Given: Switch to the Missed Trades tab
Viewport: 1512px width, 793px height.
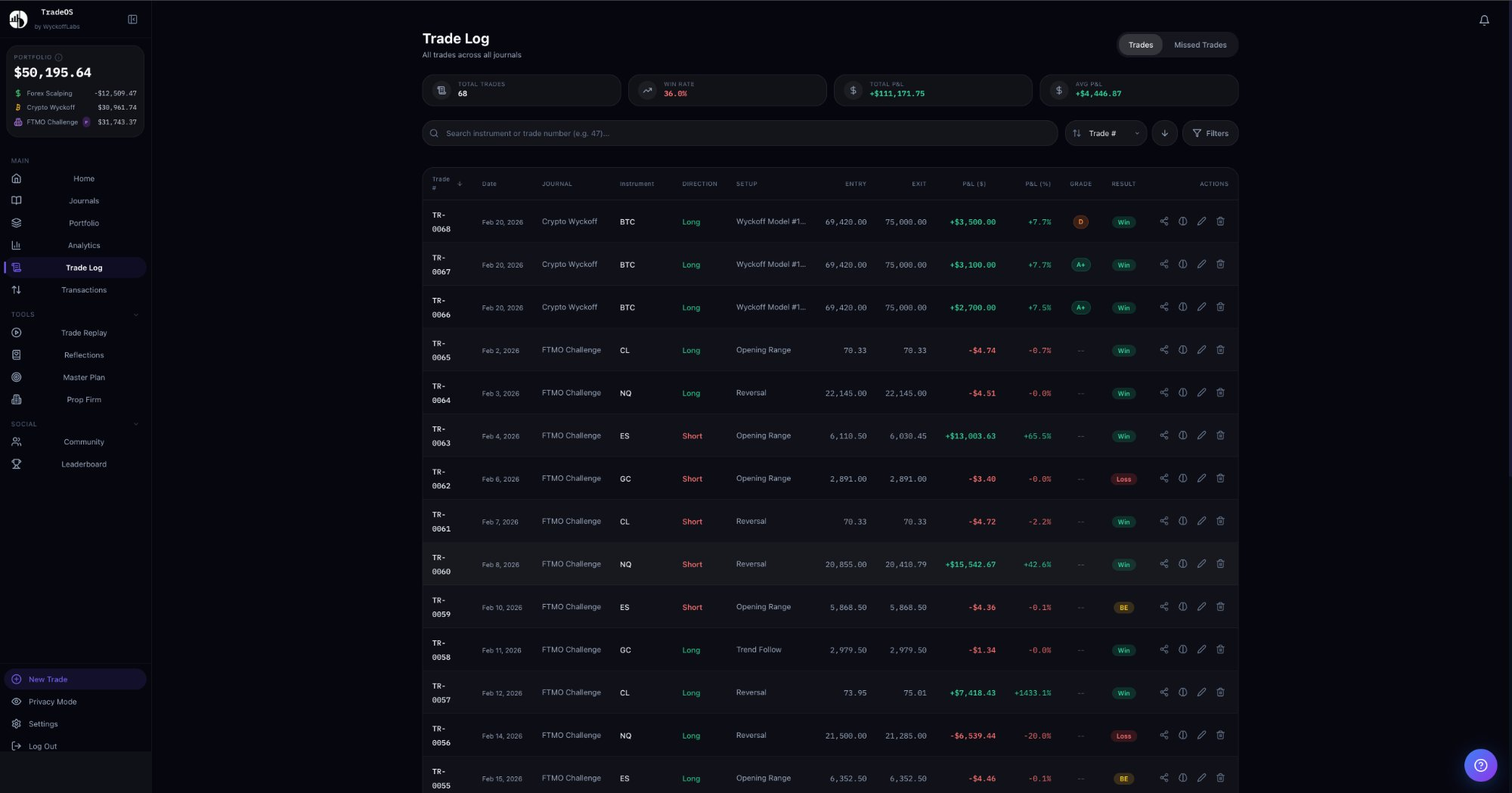Looking at the screenshot, I should point(1200,45).
